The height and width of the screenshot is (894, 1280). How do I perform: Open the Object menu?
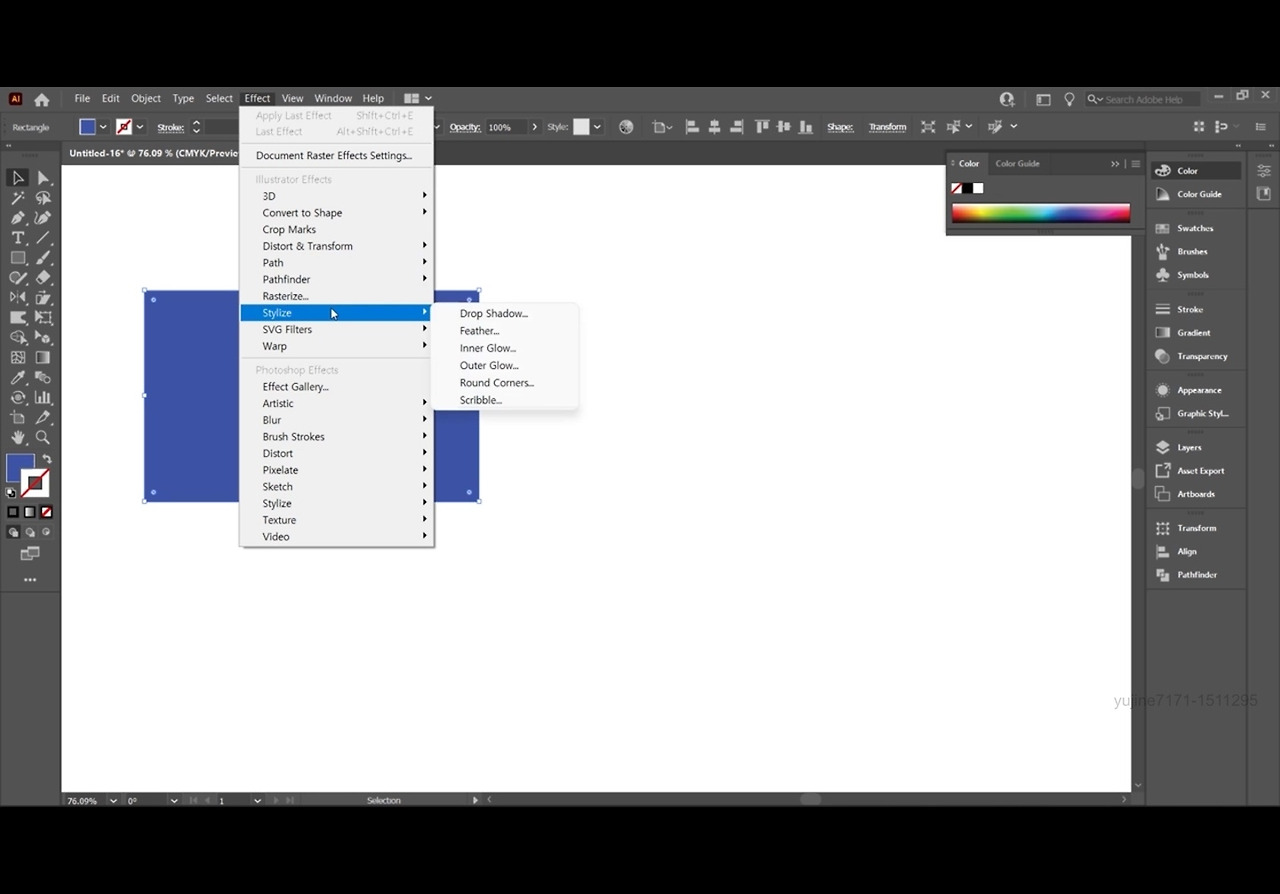coord(146,98)
